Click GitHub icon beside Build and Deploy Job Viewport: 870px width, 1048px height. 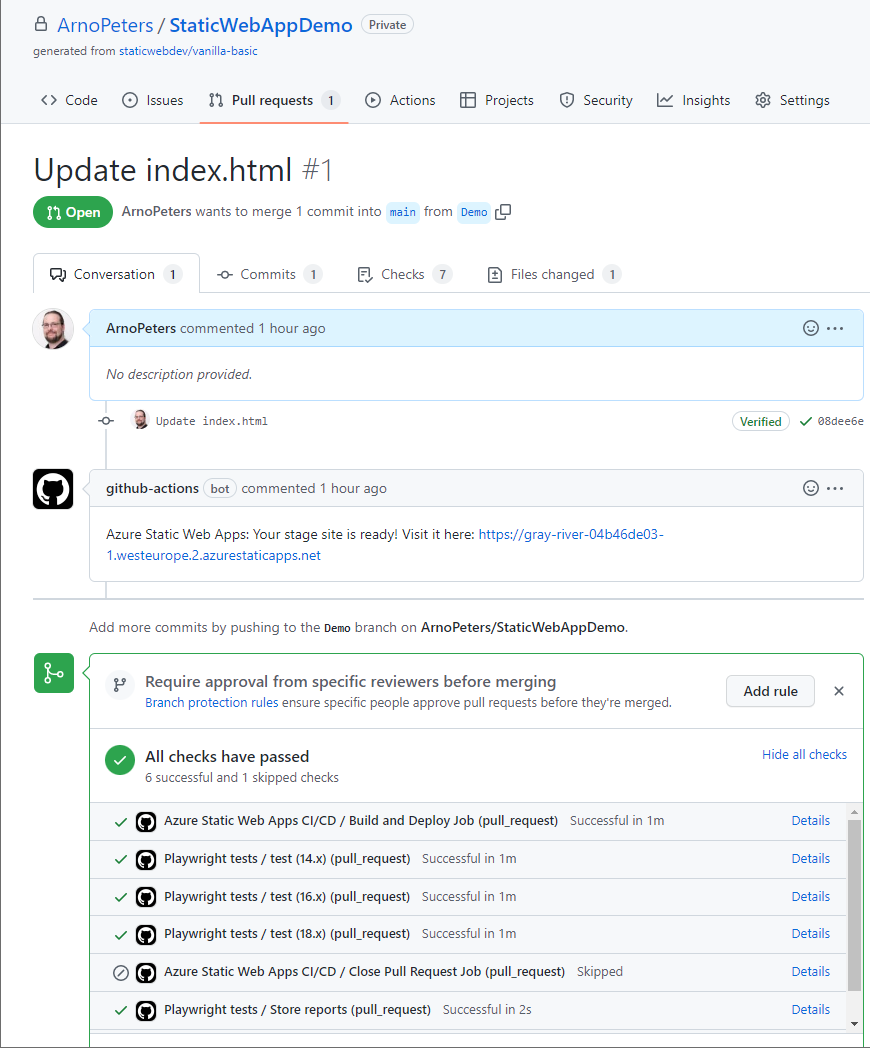tap(146, 821)
